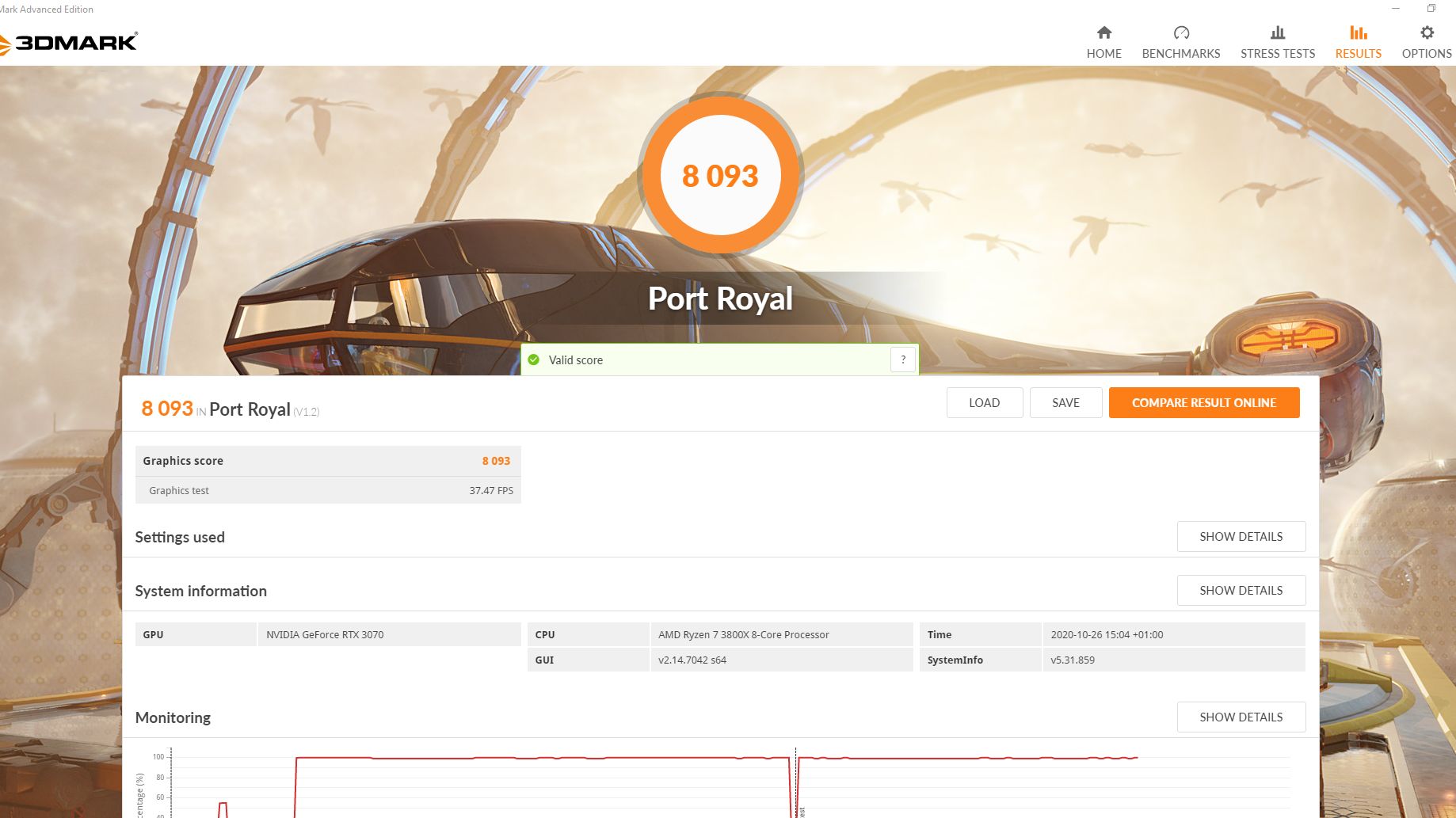Show details for Settings used
This screenshot has height=818, width=1456.
[x=1241, y=536]
